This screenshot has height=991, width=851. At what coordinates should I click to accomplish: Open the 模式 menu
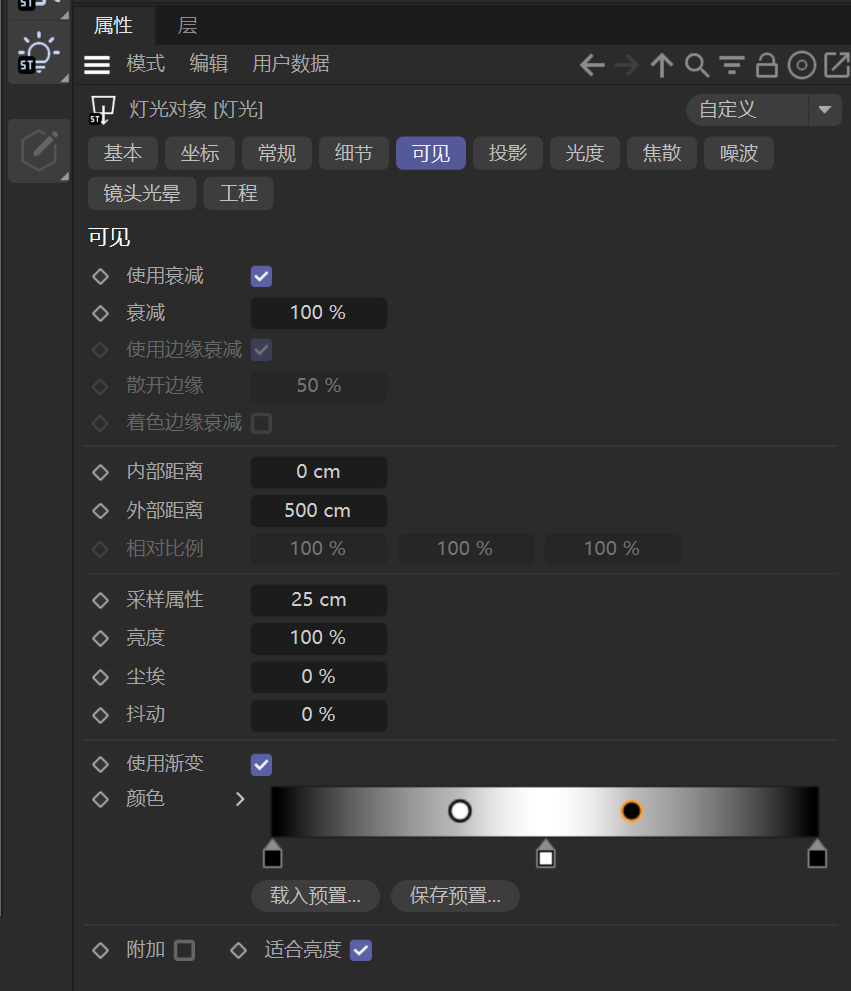(x=145, y=64)
